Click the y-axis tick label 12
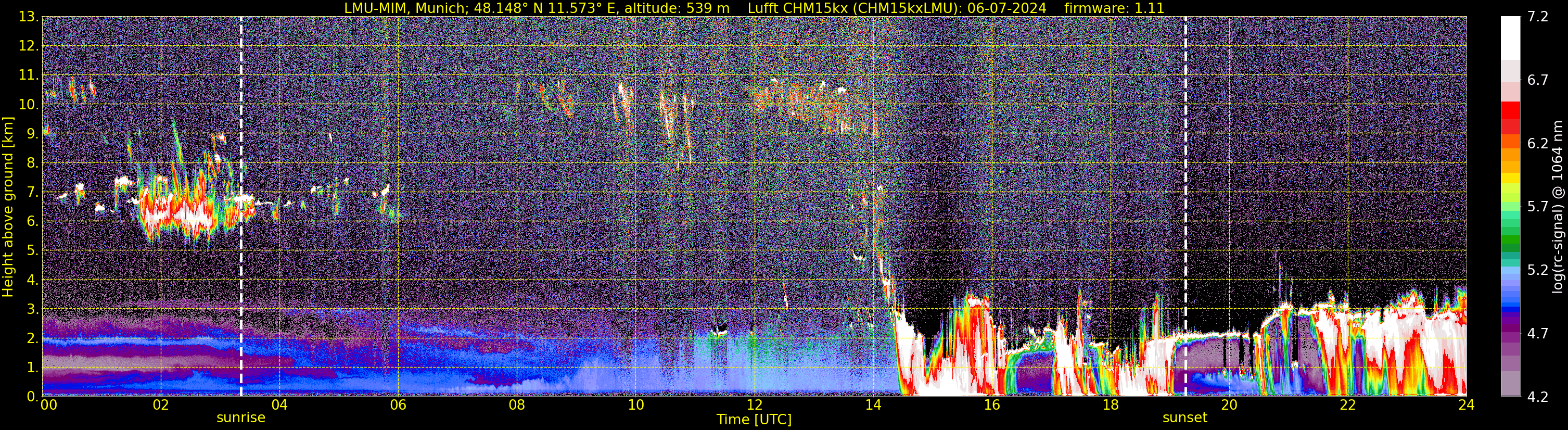 29,46
